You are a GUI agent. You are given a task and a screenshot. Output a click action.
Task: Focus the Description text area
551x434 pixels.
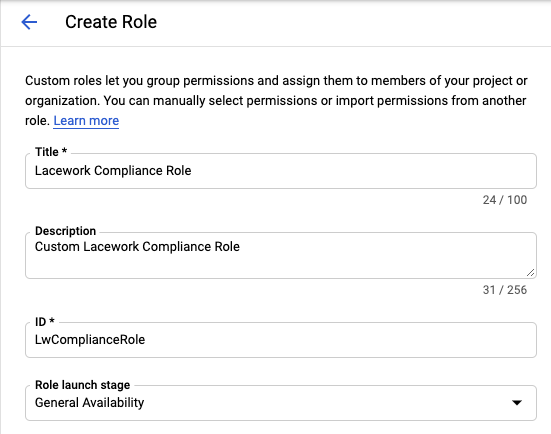[x=281, y=255]
